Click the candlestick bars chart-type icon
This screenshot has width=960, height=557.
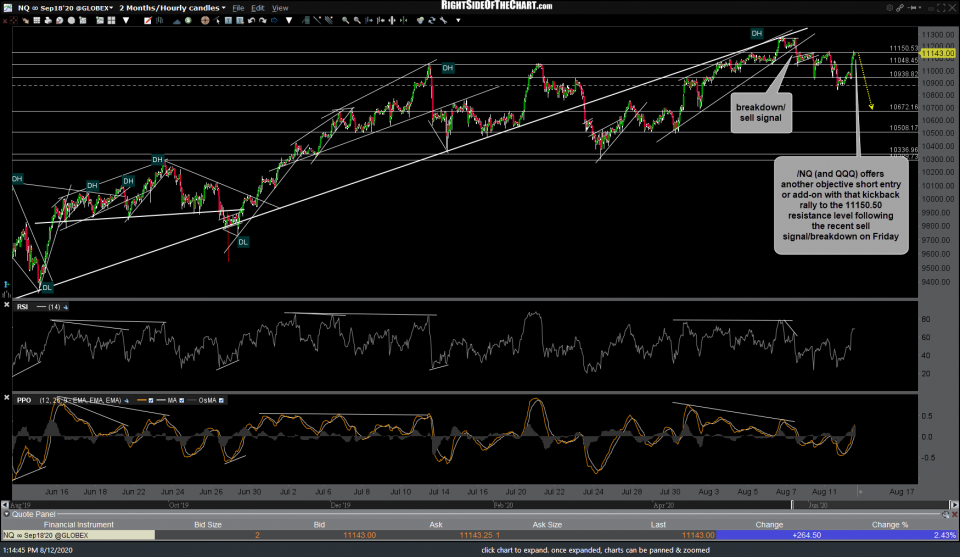[x=159, y=20]
